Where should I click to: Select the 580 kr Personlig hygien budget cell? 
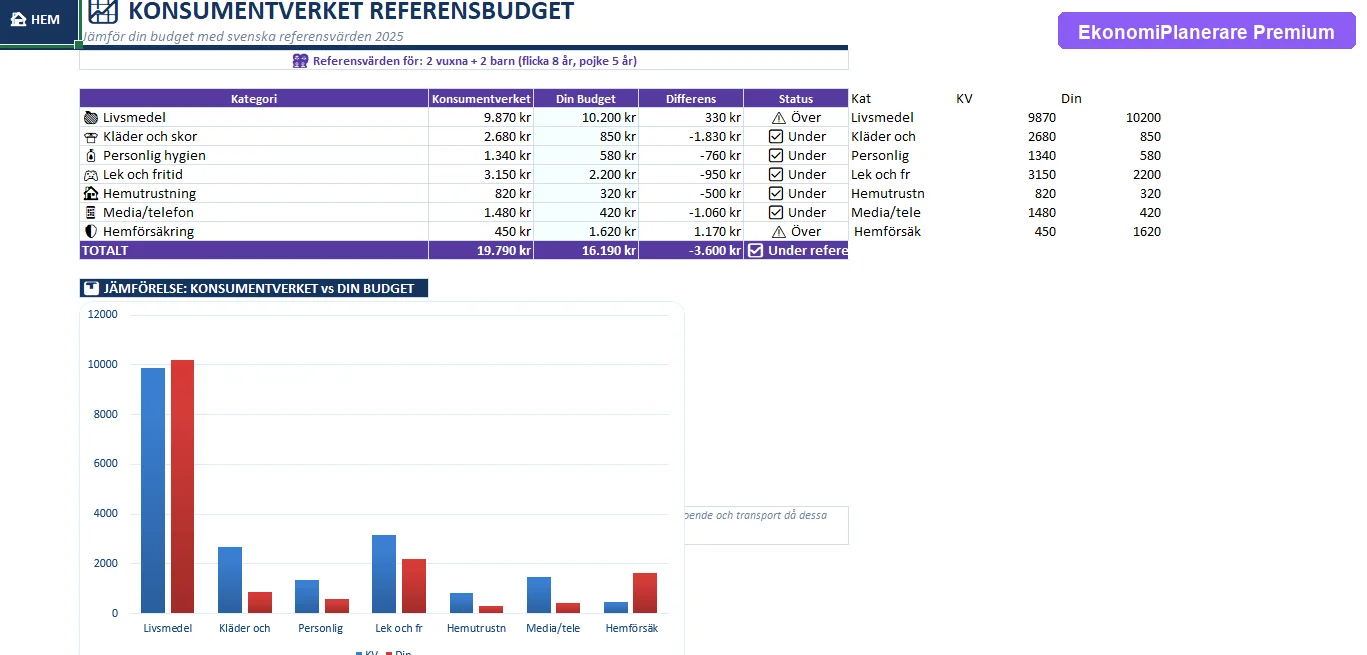(x=586, y=156)
